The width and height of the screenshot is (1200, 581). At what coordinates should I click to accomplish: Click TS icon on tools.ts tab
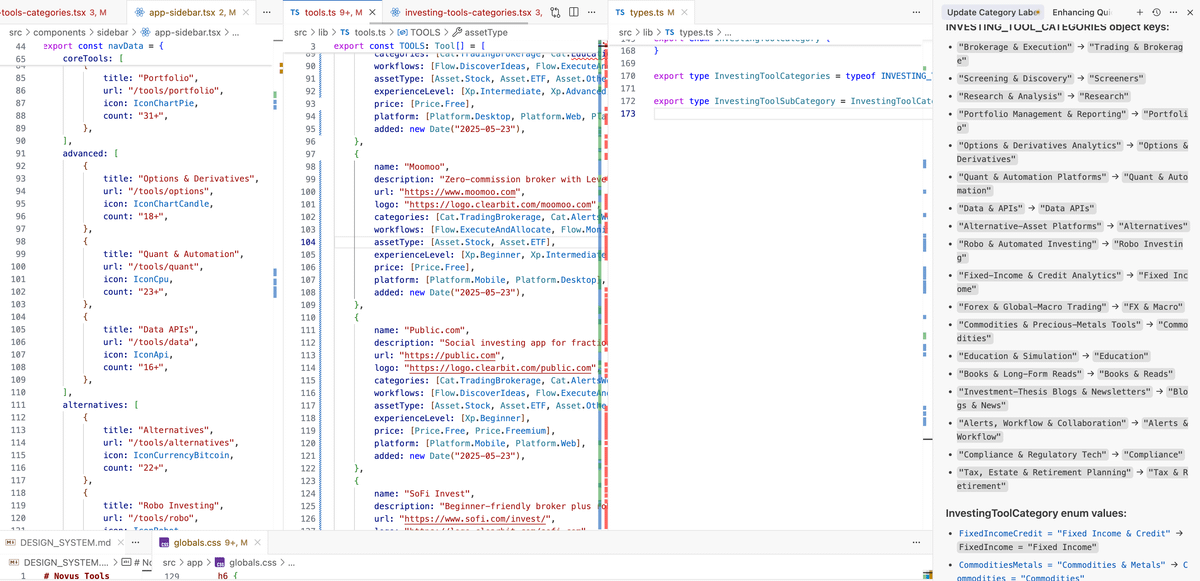tap(295, 12)
